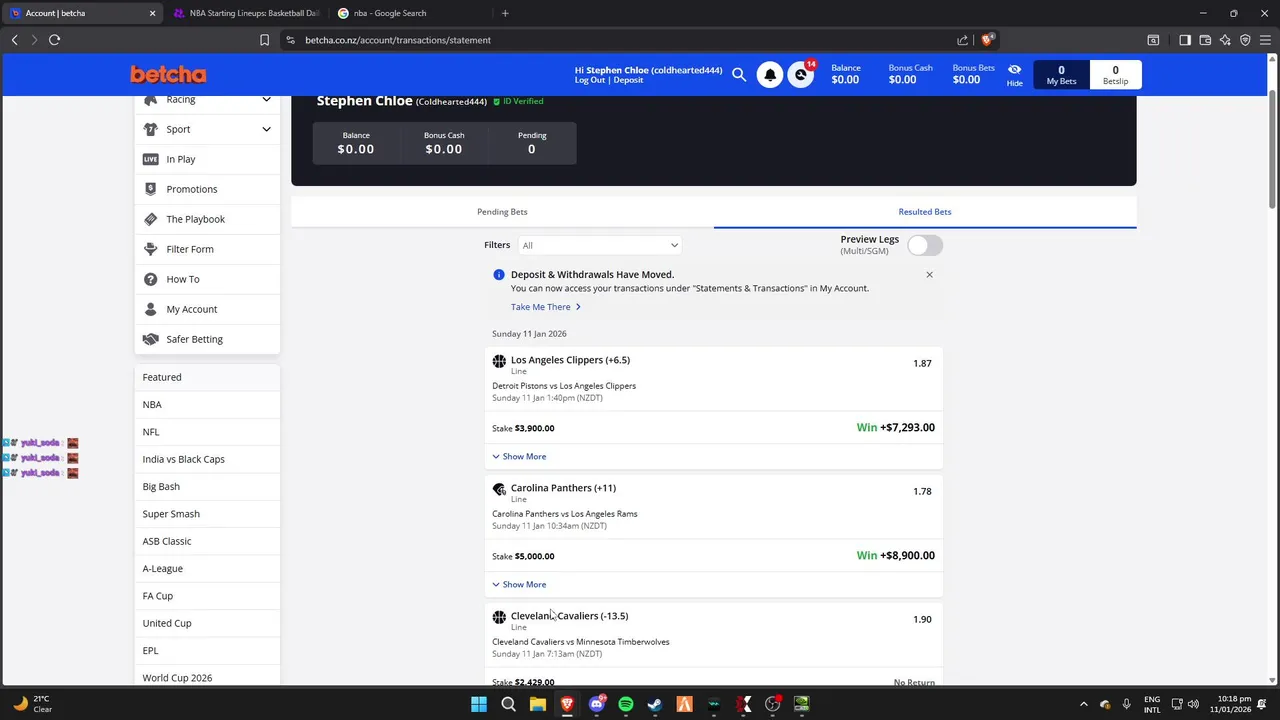Image resolution: width=1280 pixels, height=720 pixels.
Task: Click The Playbook sidebar icon
Action: 151,219
